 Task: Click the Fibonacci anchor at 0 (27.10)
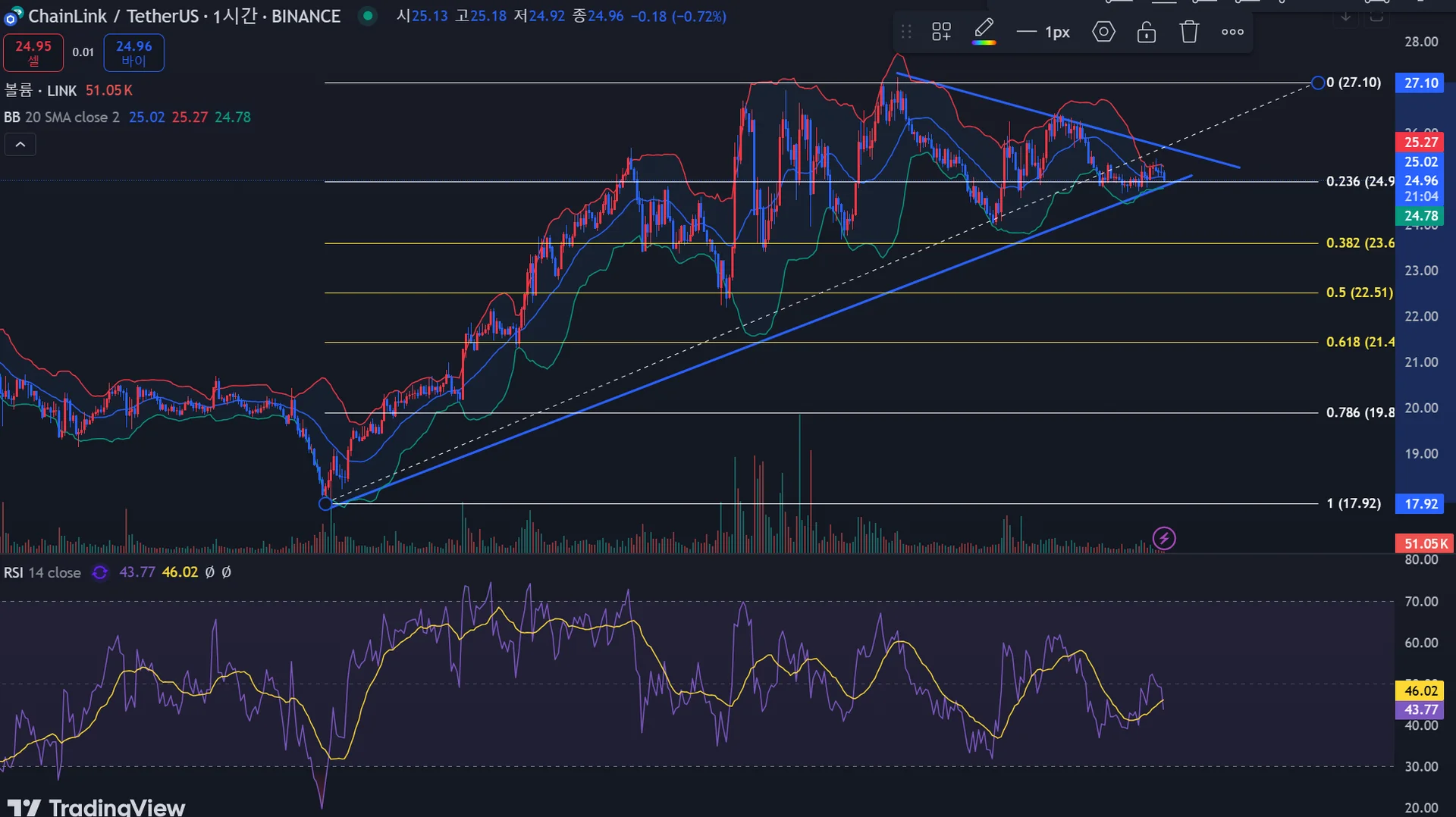[1318, 83]
